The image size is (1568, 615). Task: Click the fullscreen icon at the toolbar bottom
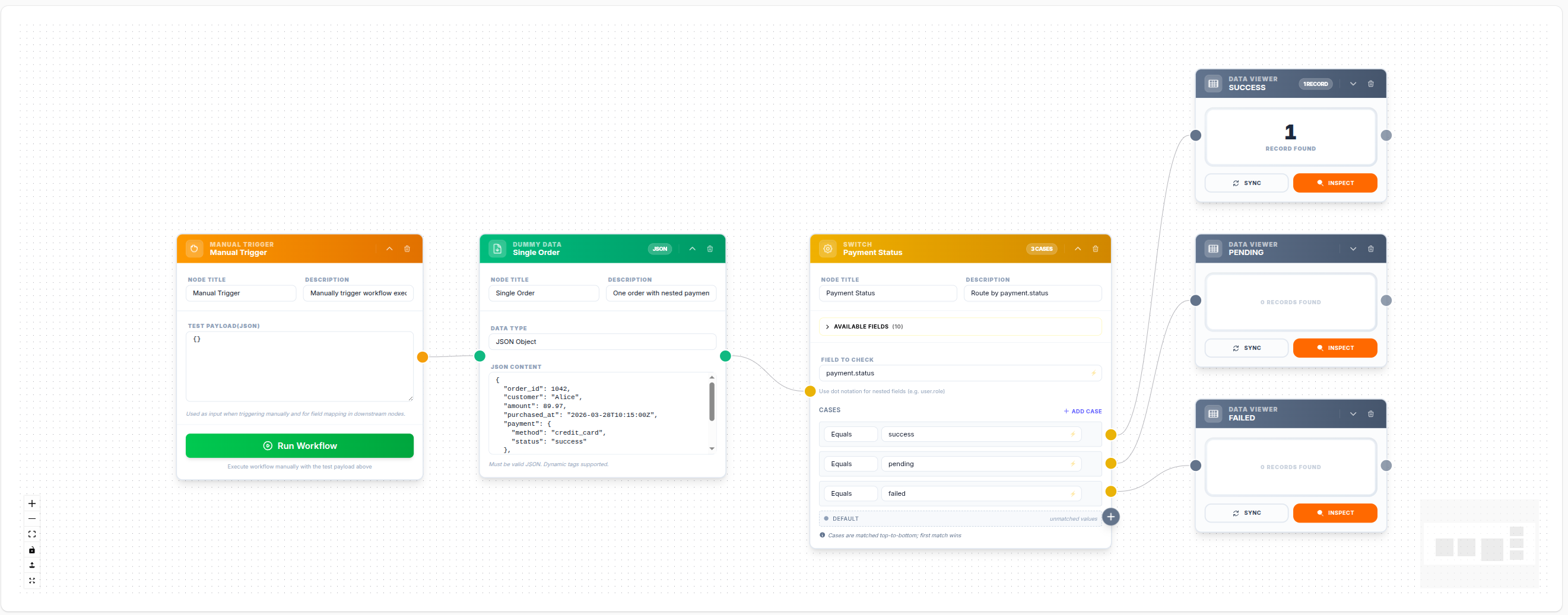coord(31,581)
